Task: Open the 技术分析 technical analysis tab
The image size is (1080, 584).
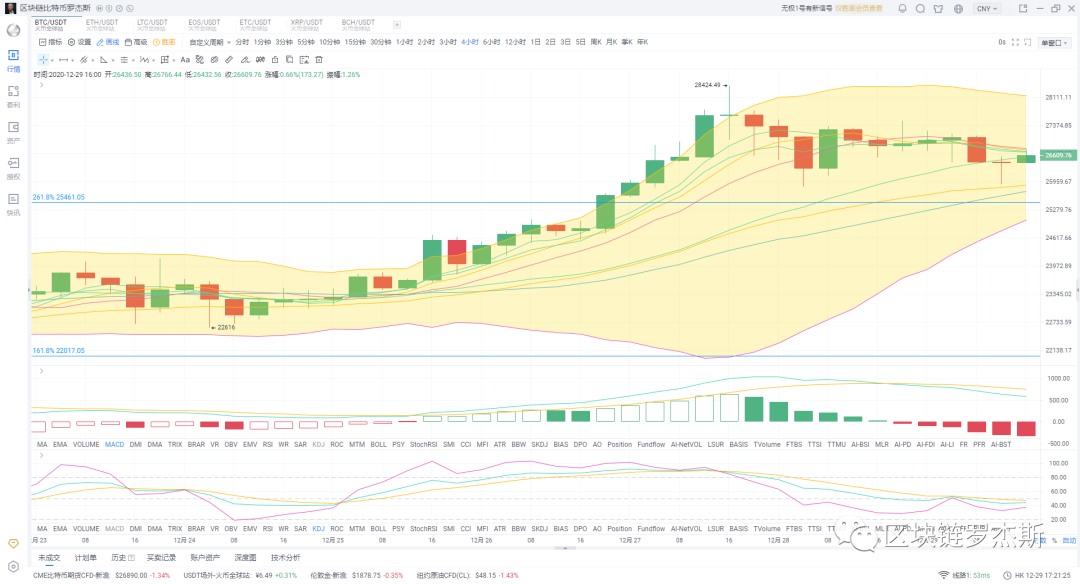Action: click(x=285, y=558)
